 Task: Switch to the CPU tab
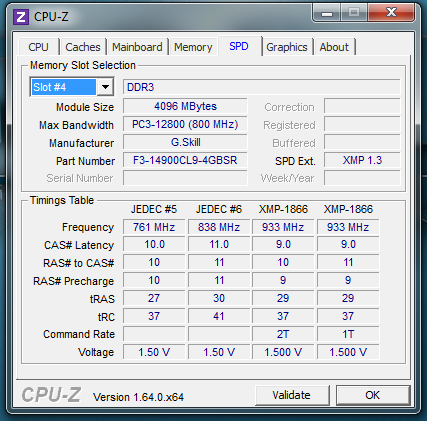tap(39, 47)
